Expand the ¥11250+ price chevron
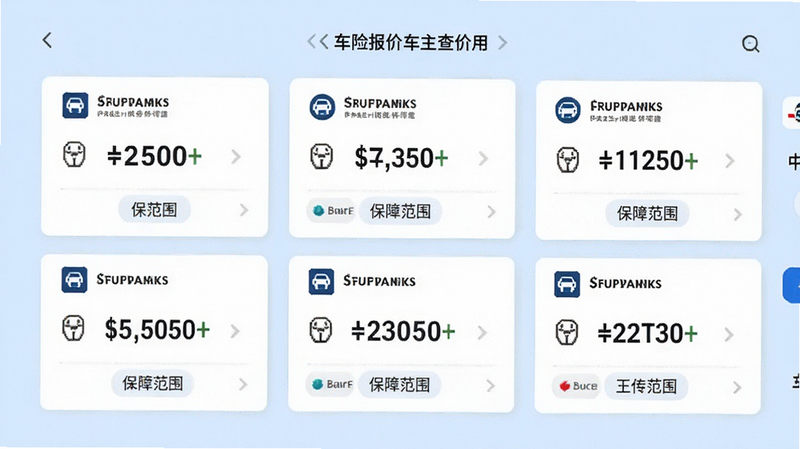This screenshot has height=449, width=800. (730, 161)
